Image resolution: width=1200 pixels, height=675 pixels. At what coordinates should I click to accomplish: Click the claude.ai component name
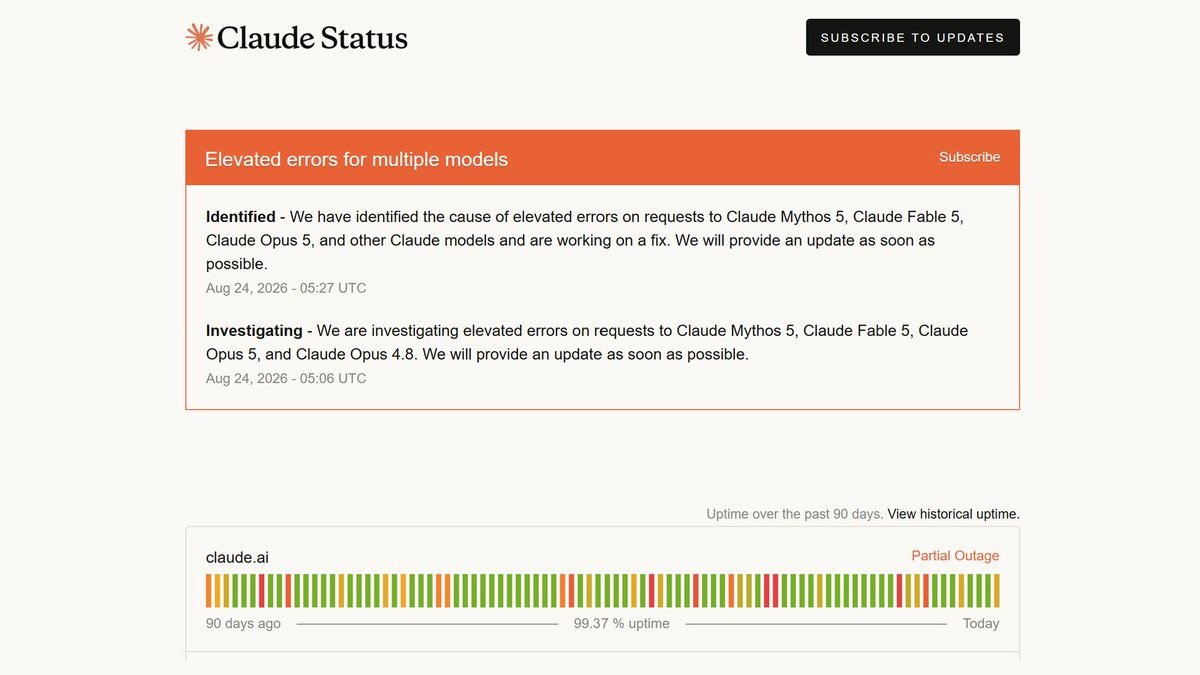click(x=237, y=557)
